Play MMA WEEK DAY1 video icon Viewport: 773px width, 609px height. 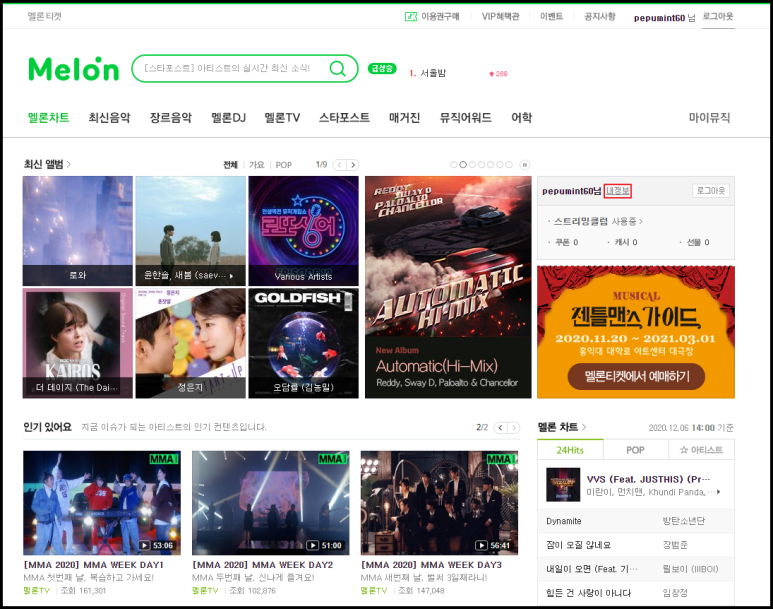pos(144,545)
